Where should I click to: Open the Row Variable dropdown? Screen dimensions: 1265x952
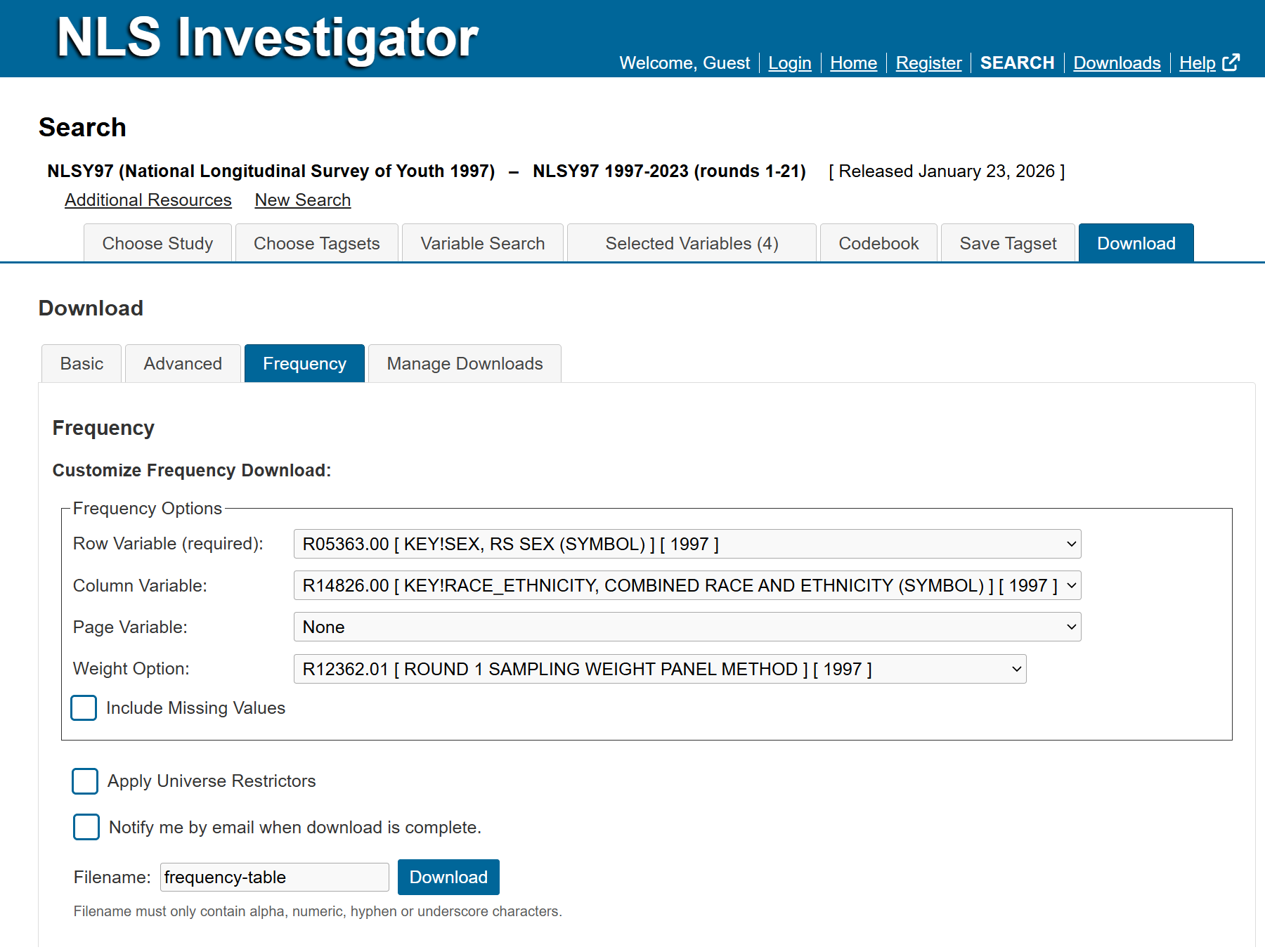(x=687, y=544)
